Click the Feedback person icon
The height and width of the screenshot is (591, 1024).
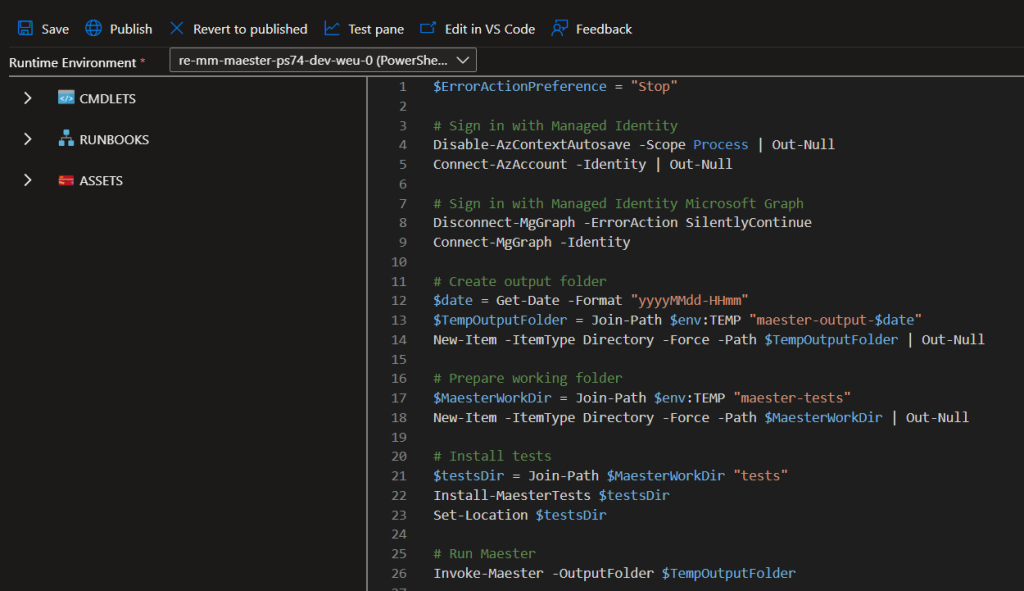(559, 28)
